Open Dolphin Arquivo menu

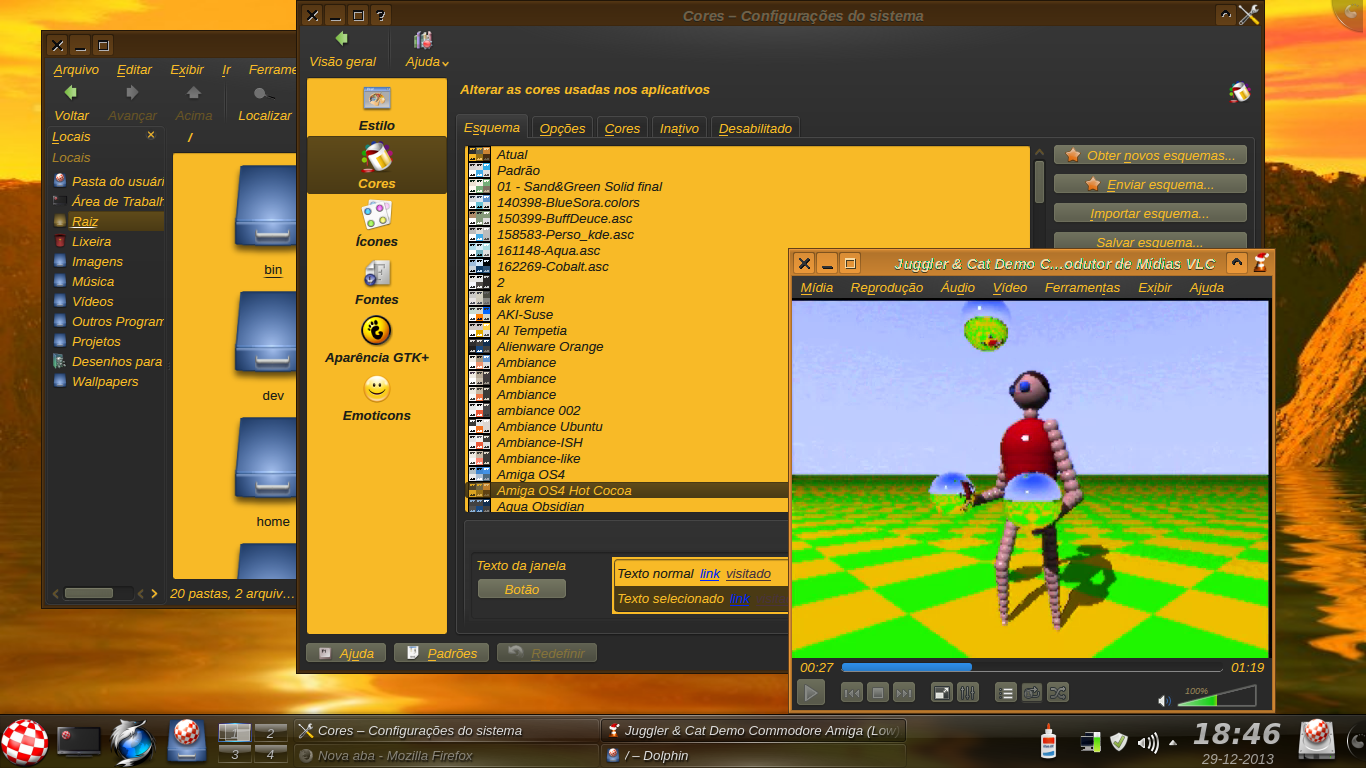[x=76, y=69]
